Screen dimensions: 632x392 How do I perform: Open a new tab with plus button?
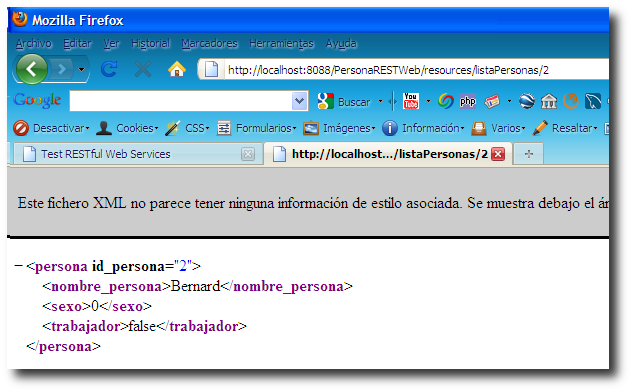click(529, 154)
